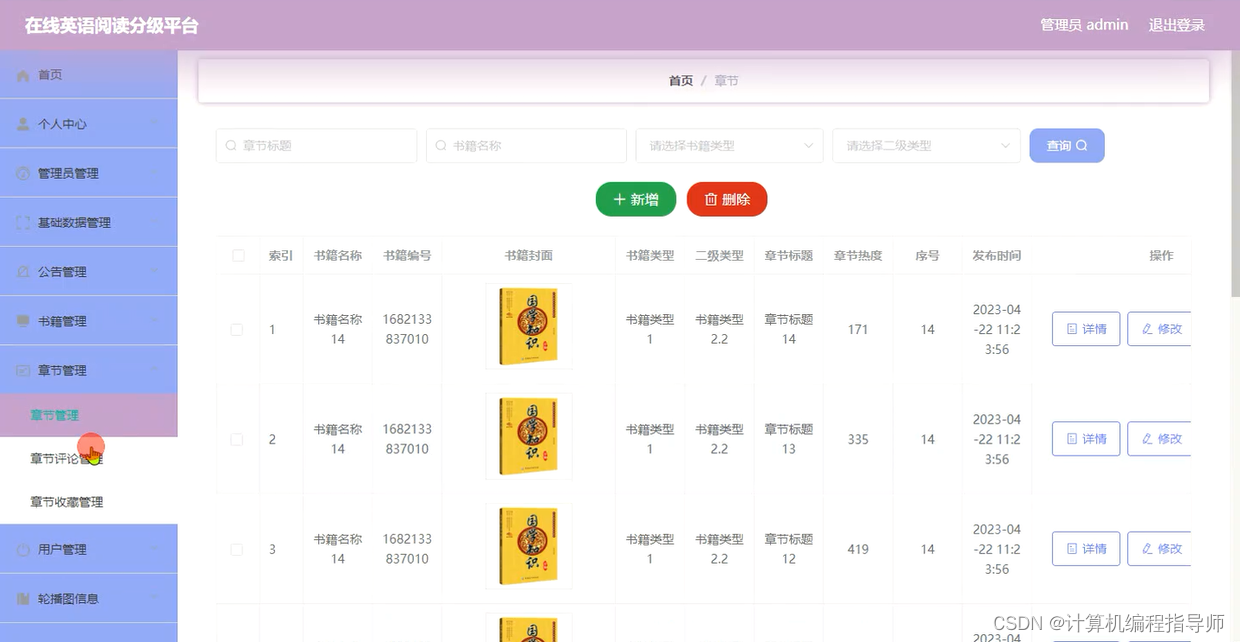
Task: Click the pencil icon in row 3 修改 button
Action: [x=1147, y=549]
